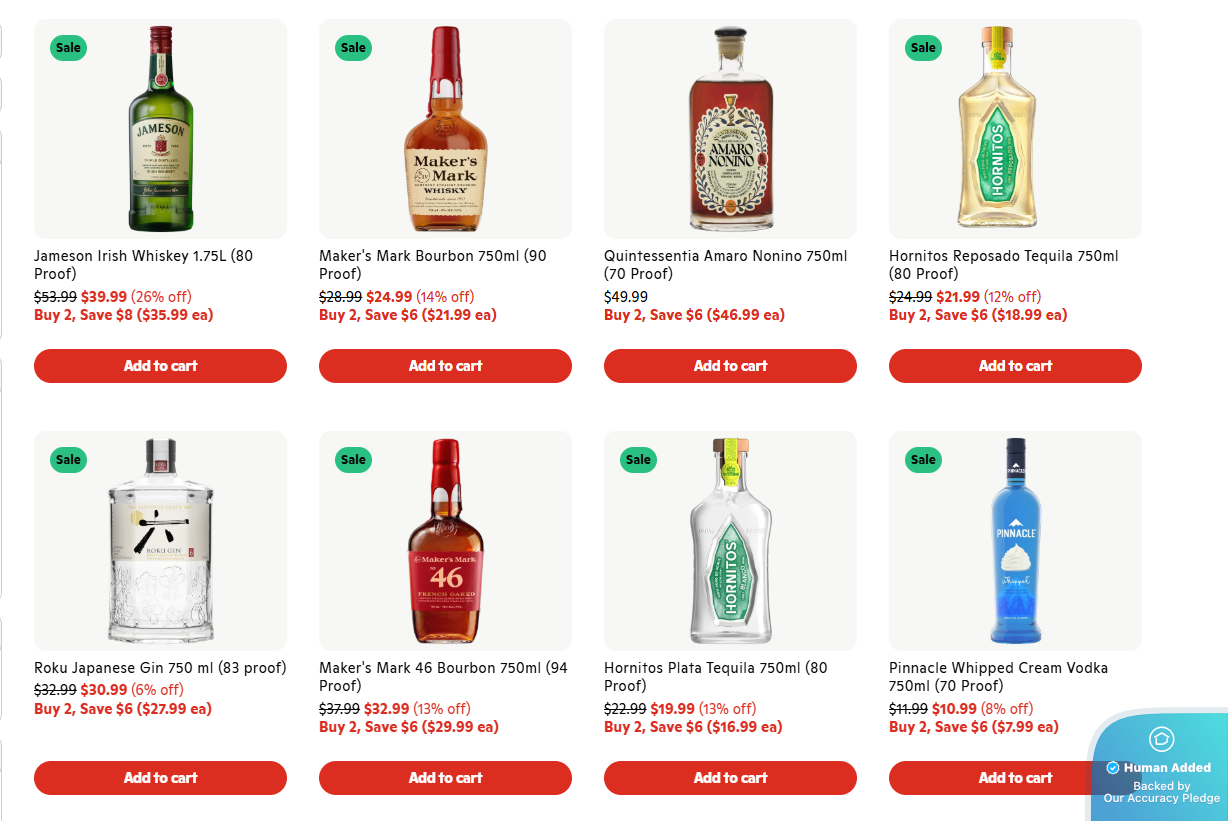Viewport: 1228px width, 821px height.
Task: Add Hornitos Reposado Tequila to cart
Action: tap(1015, 366)
